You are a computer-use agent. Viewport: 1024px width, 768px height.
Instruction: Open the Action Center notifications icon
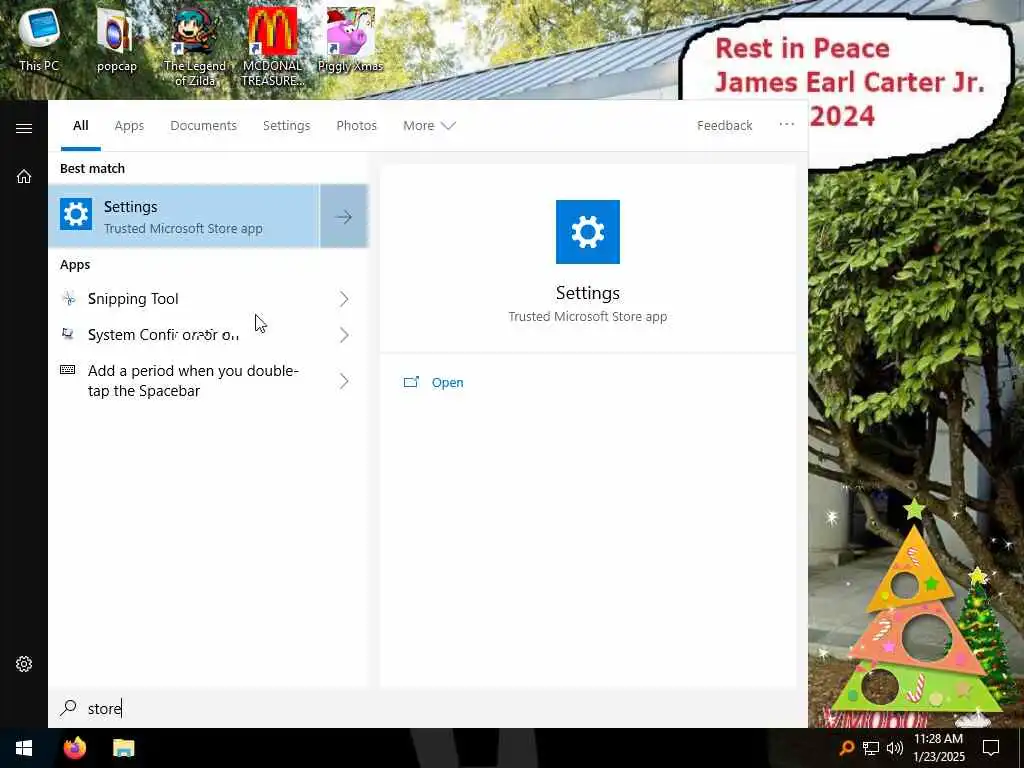pos(991,748)
